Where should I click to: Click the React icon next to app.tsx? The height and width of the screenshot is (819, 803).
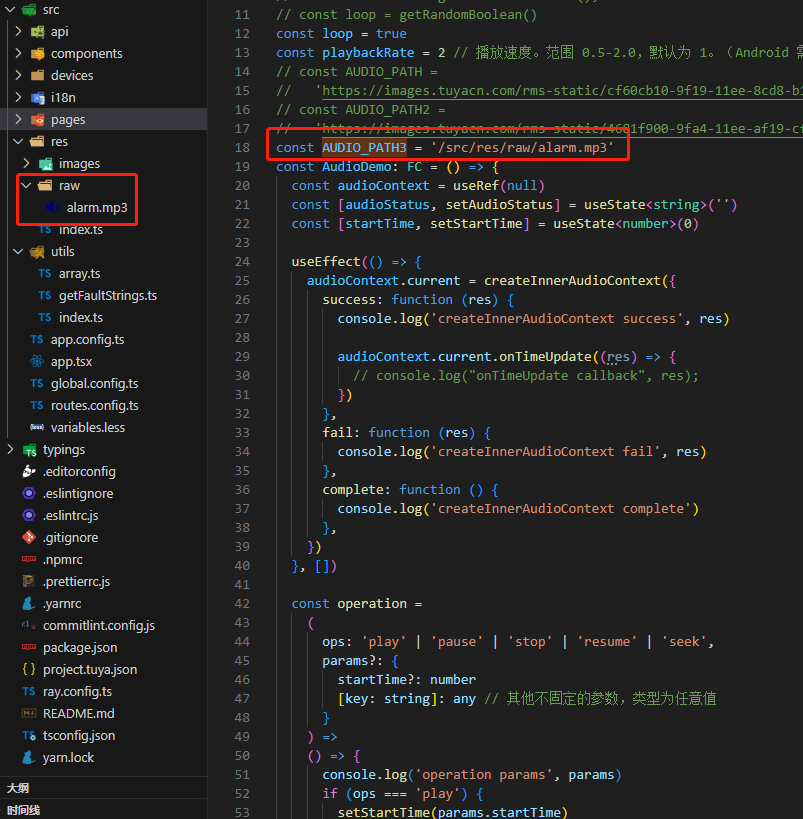click(37, 361)
